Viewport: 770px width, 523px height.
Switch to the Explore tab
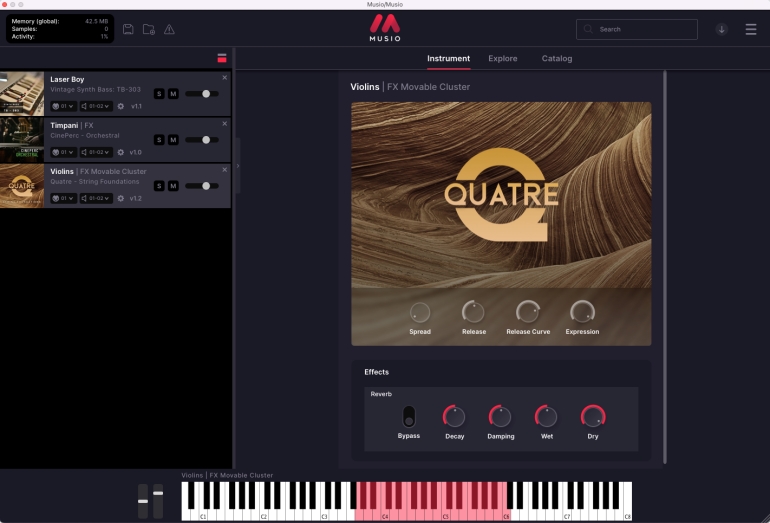[x=502, y=58]
